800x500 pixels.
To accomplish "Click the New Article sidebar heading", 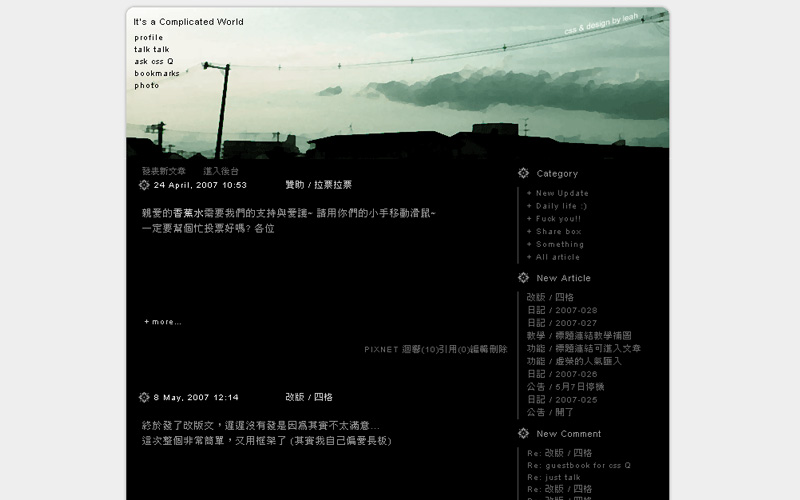I will (563, 278).
